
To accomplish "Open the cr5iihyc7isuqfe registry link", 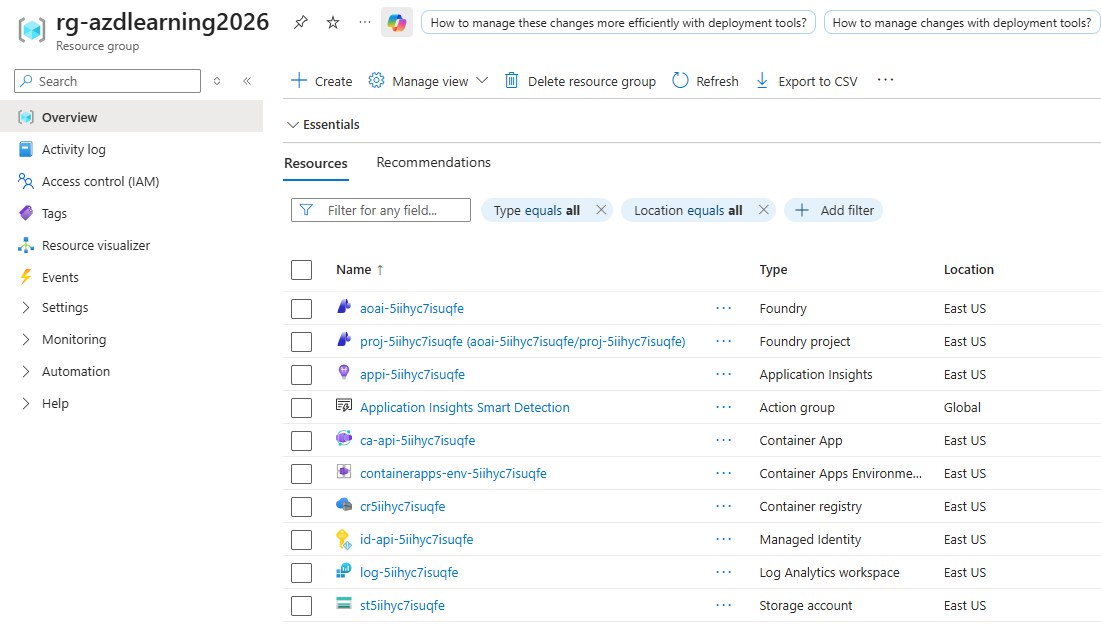I will (x=402, y=506).
